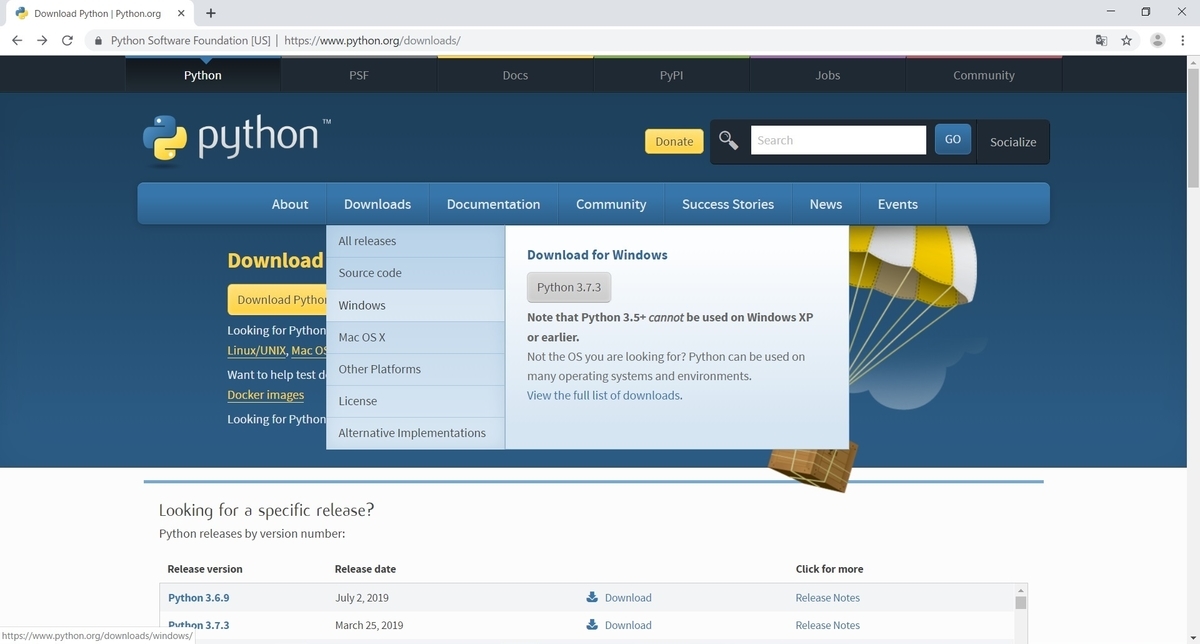The width and height of the screenshot is (1200, 644).
Task: Click the GO search button
Action: (x=953, y=139)
